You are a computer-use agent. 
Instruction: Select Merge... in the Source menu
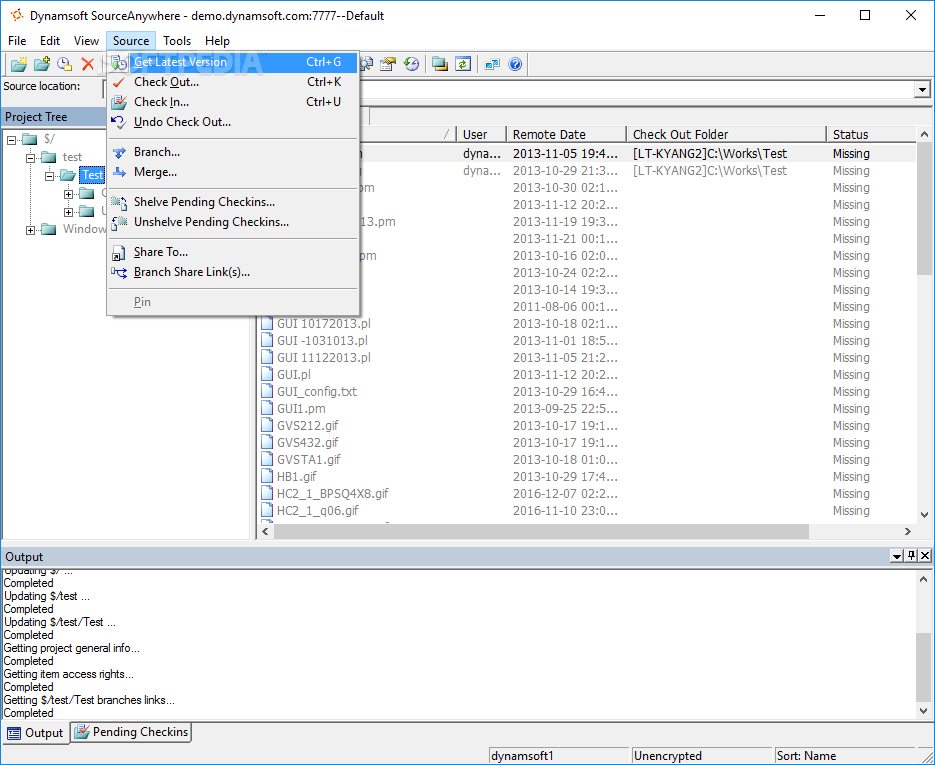[233, 172]
